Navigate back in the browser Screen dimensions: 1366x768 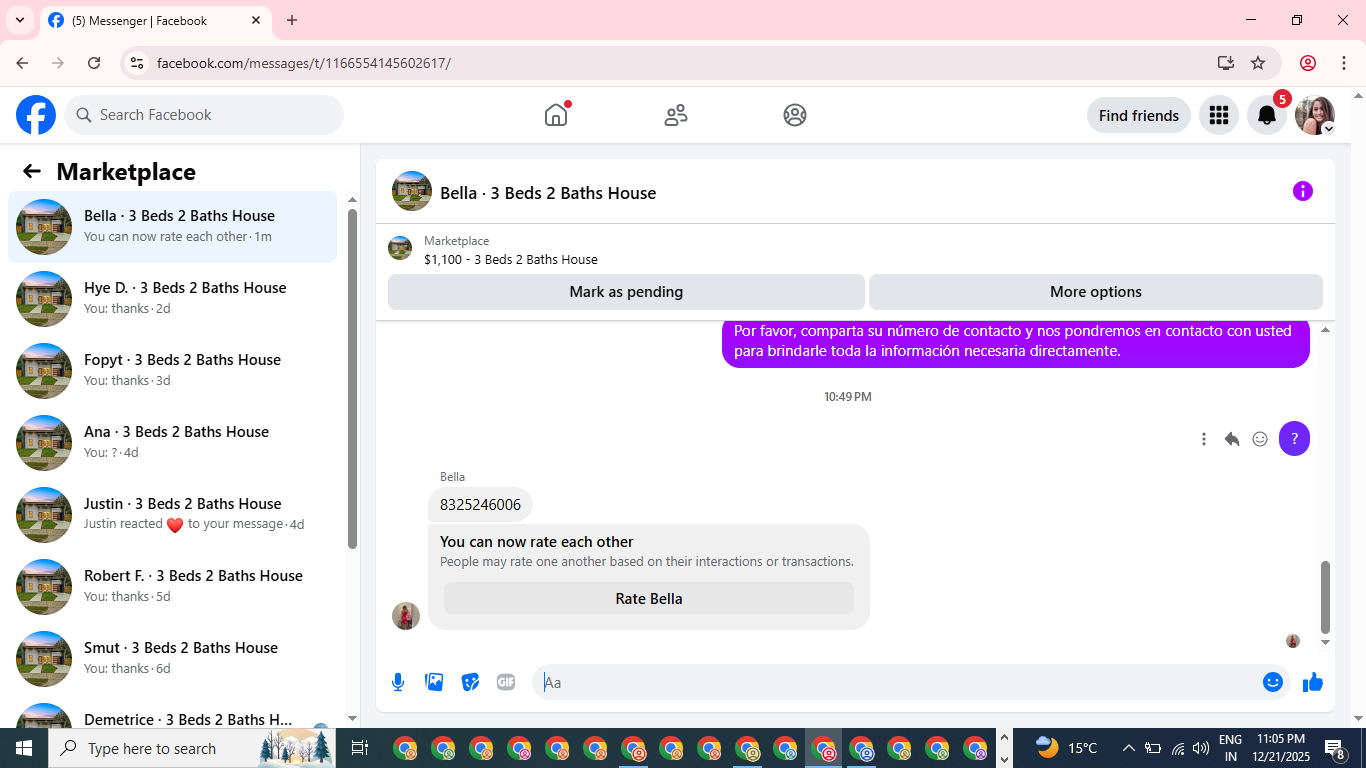(x=22, y=63)
